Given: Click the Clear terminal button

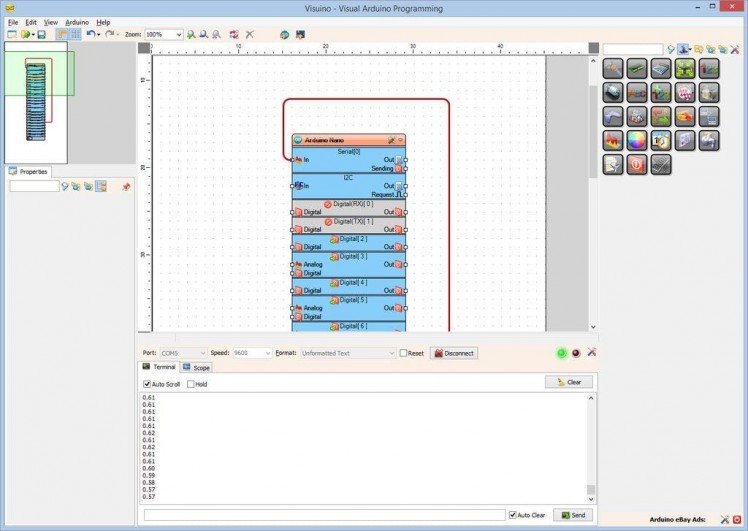Looking at the screenshot, I should coord(569,382).
